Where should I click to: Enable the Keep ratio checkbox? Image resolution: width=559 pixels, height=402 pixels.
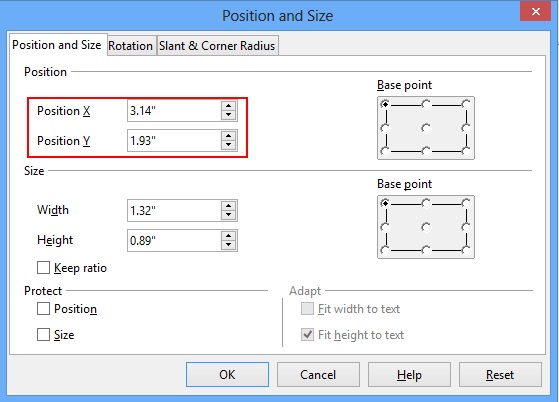point(43,268)
